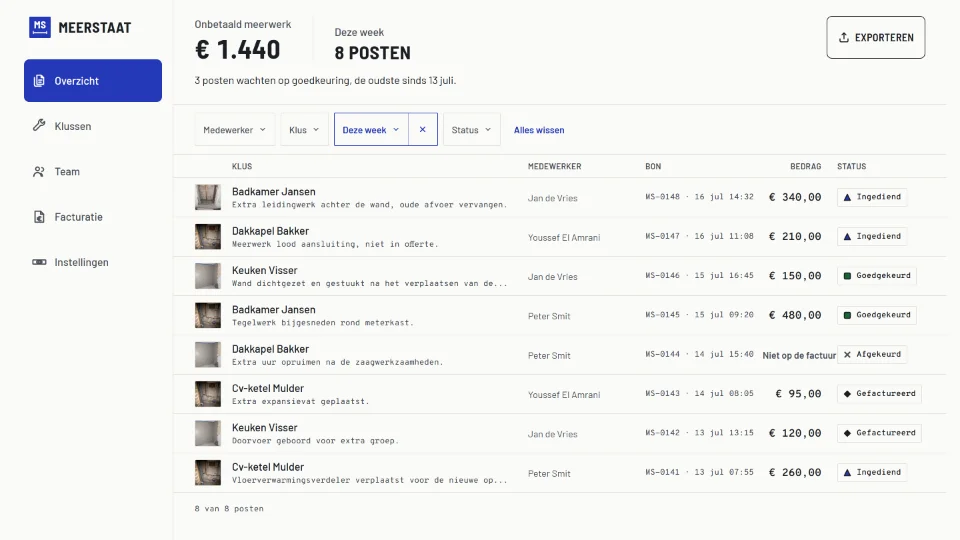Click the Exporteren button
The image size is (960, 540).
click(876, 37)
